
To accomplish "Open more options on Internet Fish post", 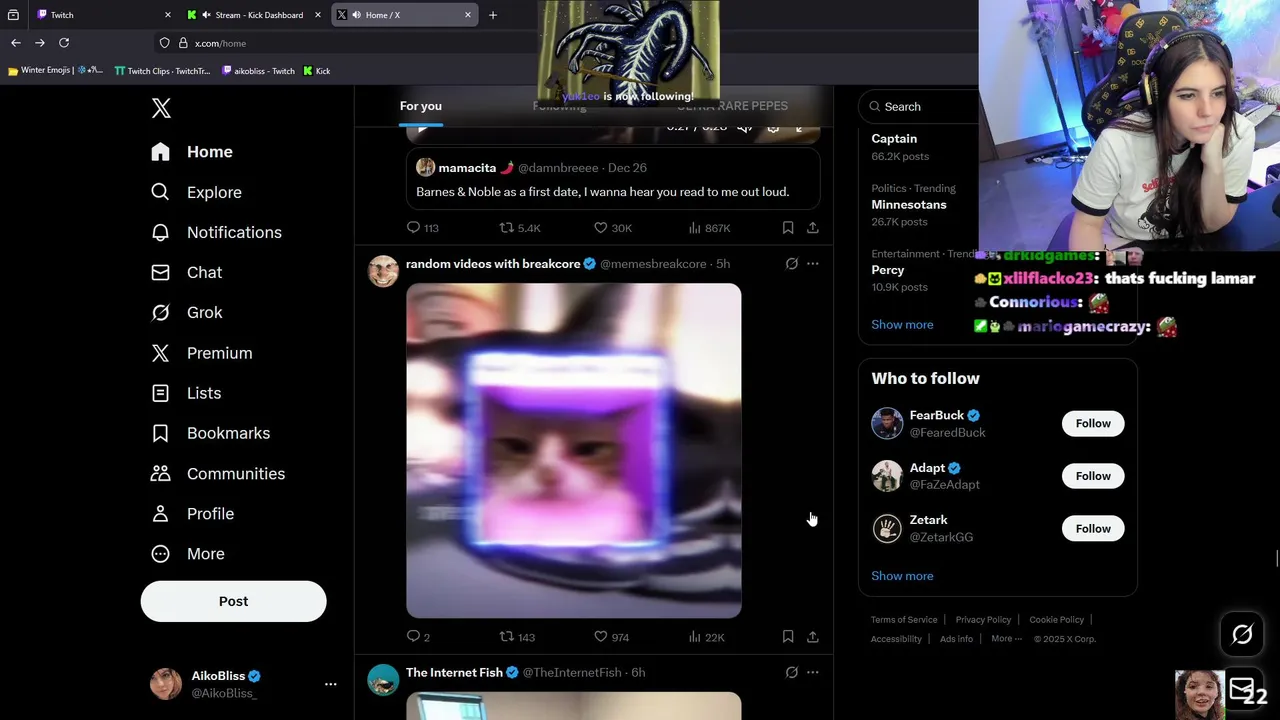I will (x=812, y=673).
